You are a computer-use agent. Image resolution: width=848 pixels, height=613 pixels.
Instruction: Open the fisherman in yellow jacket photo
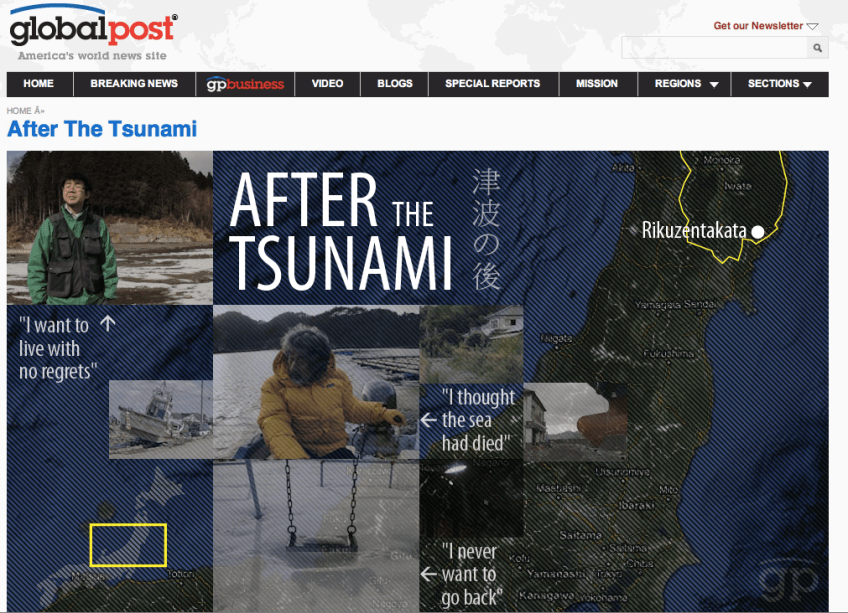tap(316, 383)
